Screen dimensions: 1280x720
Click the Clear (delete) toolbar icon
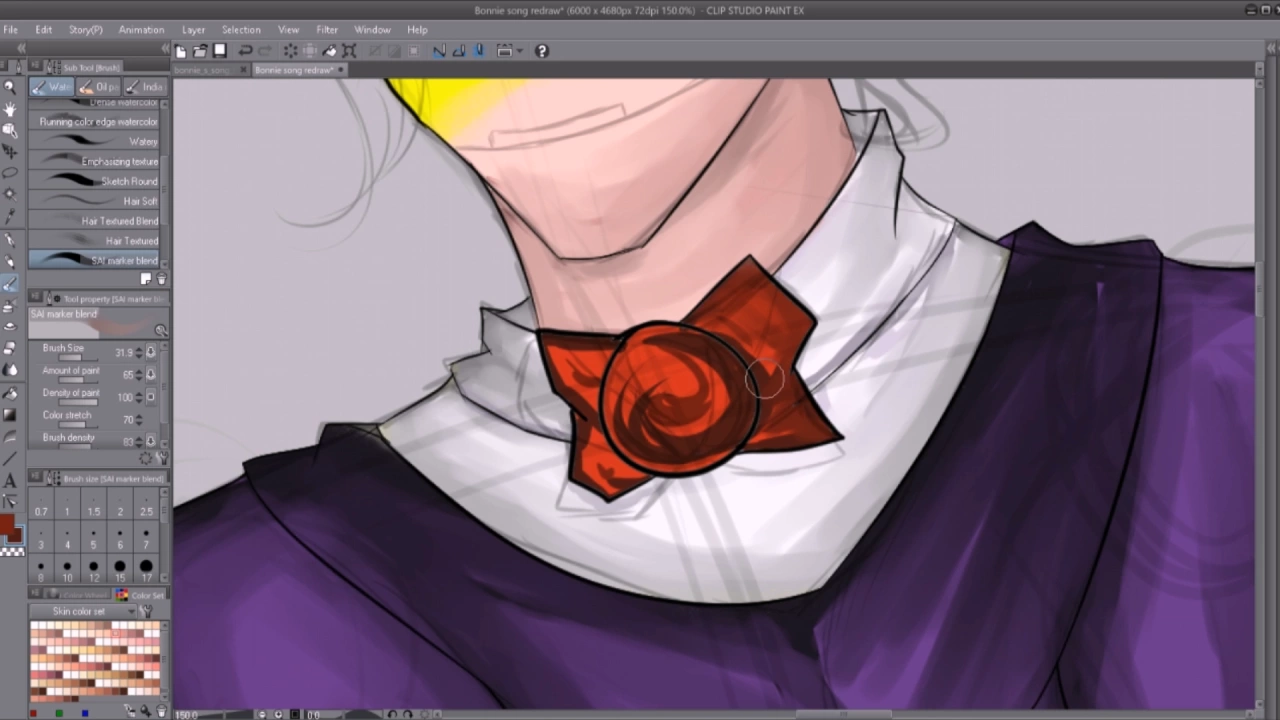pyautogui.click(x=290, y=51)
